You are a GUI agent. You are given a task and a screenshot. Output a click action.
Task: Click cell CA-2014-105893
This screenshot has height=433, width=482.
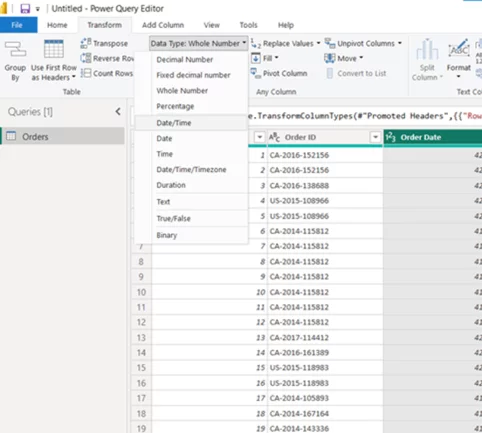[x=325, y=398]
